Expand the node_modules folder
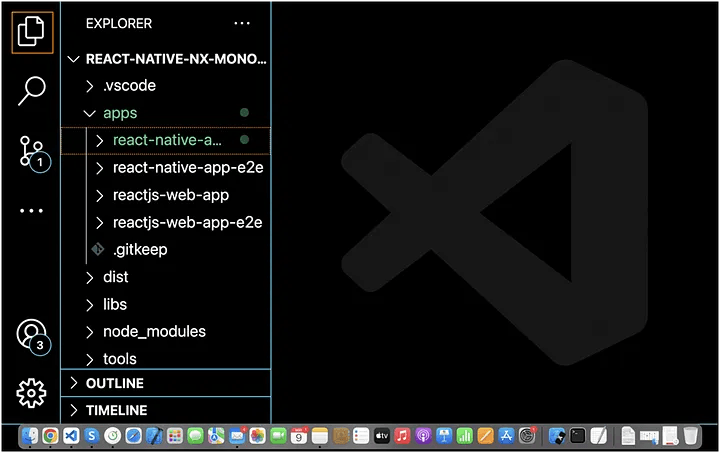This screenshot has width=720, height=453. (166, 332)
